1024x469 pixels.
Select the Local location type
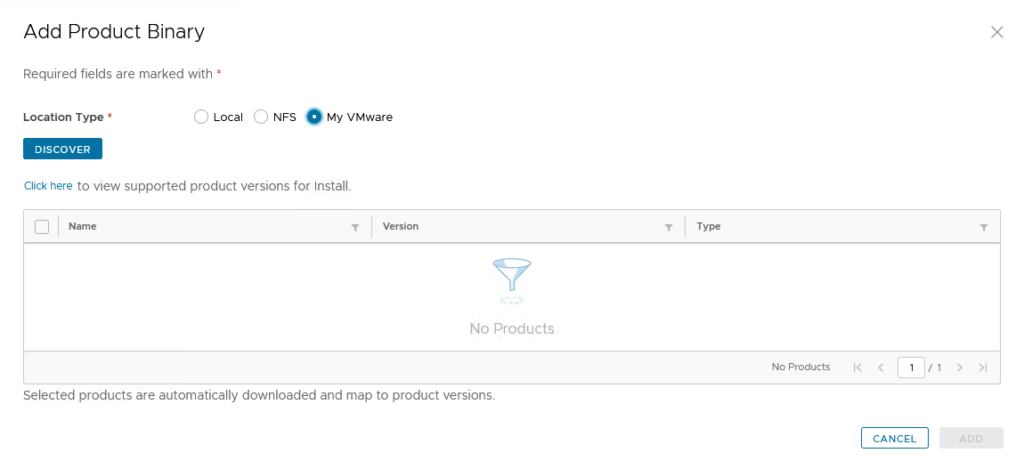pyautogui.click(x=201, y=117)
